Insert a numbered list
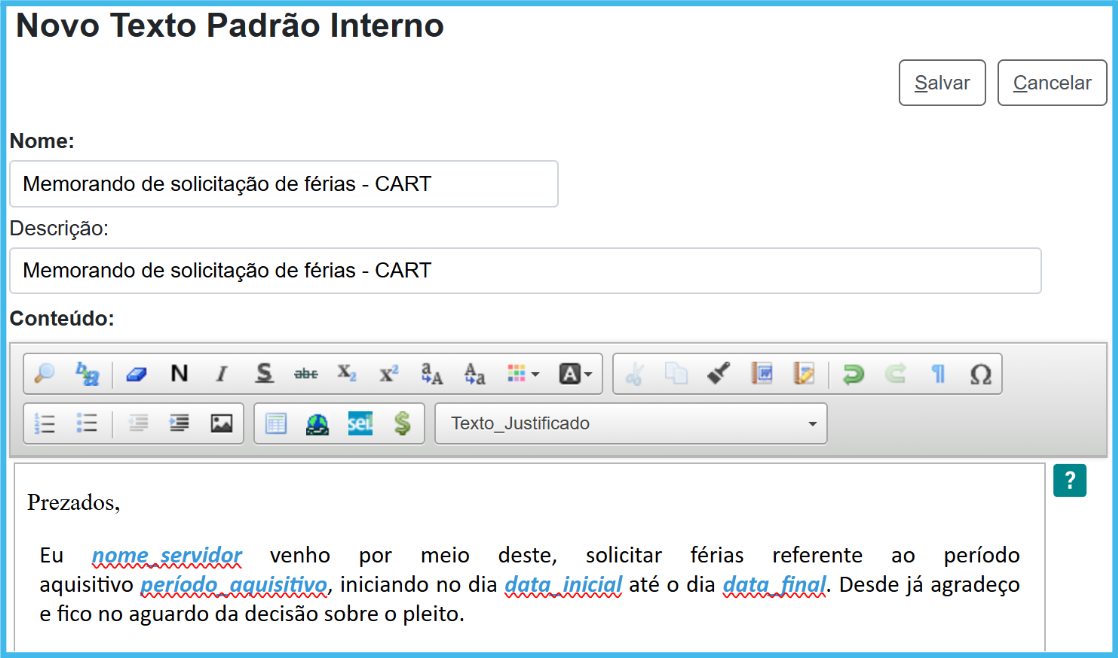Image resolution: width=1118 pixels, height=658 pixels. pos(45,423)
